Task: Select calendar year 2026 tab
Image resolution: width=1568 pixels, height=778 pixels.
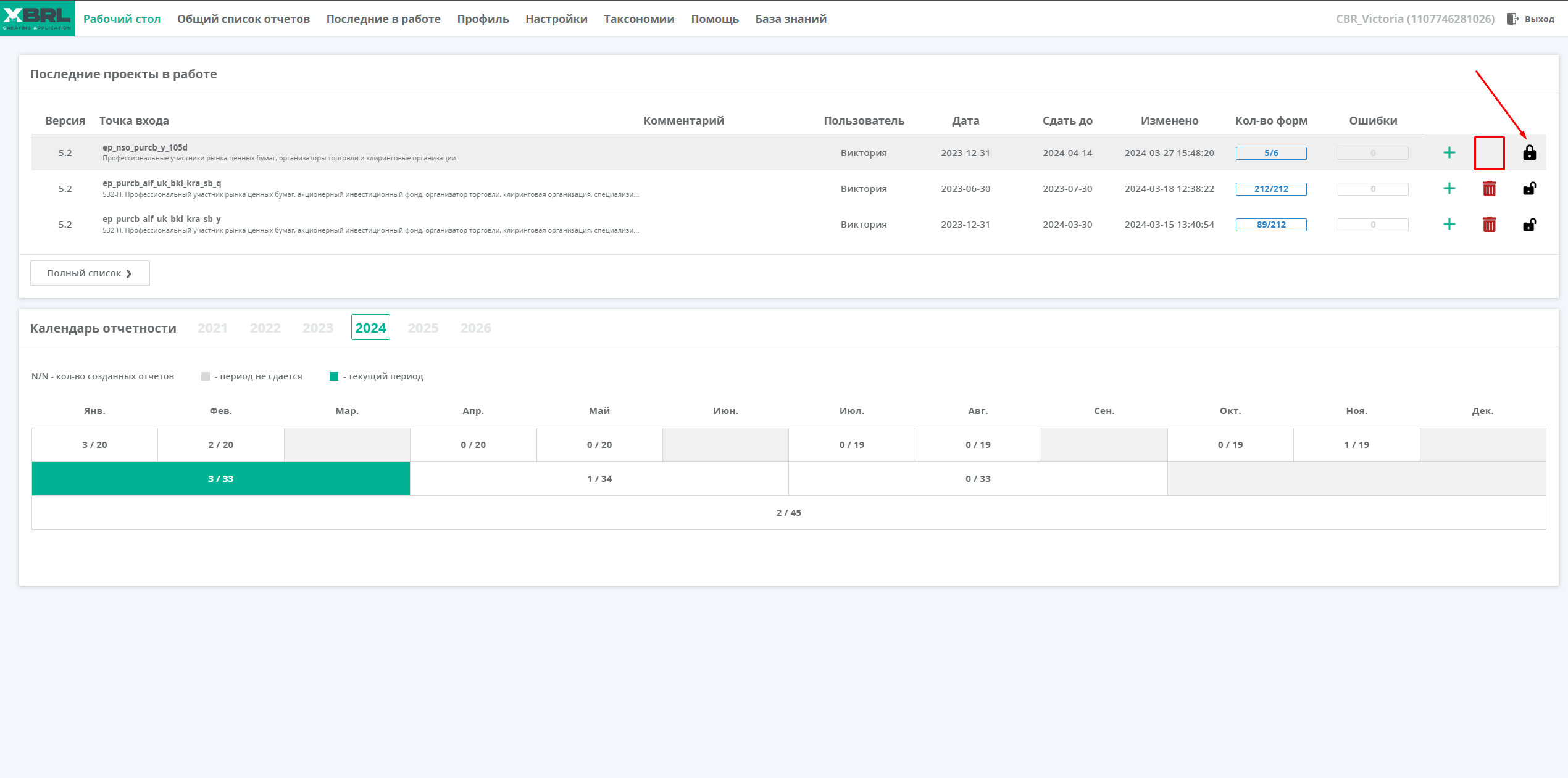Action: (476, 328)
